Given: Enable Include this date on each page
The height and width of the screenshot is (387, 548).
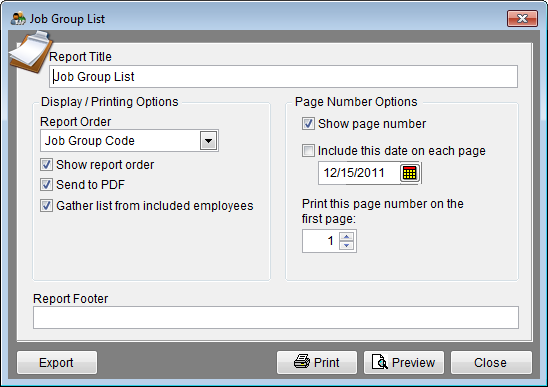Looking at the screenshot, I should tap(308, 151).
